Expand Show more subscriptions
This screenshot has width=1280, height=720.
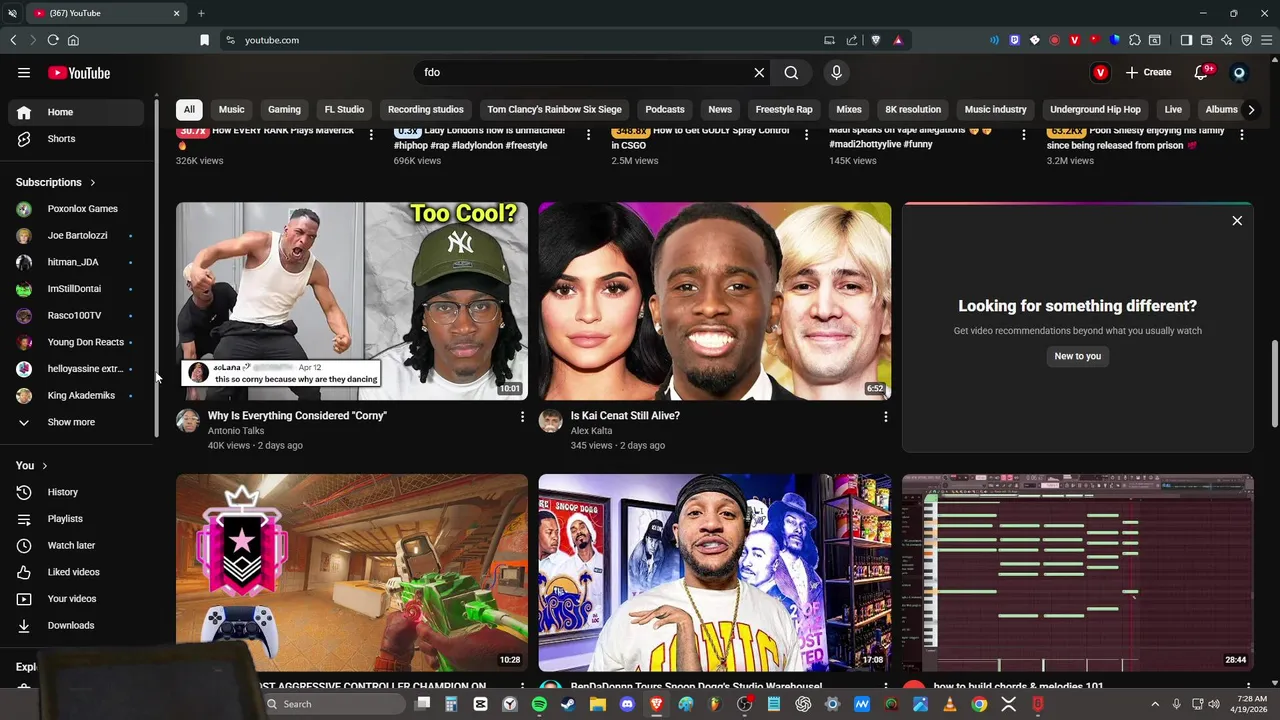click(76, 422)
